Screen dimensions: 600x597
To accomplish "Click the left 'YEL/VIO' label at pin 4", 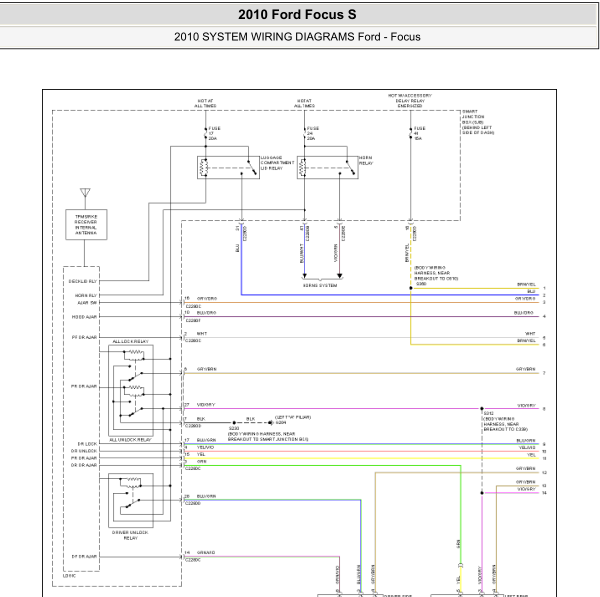I will point(206,447).
